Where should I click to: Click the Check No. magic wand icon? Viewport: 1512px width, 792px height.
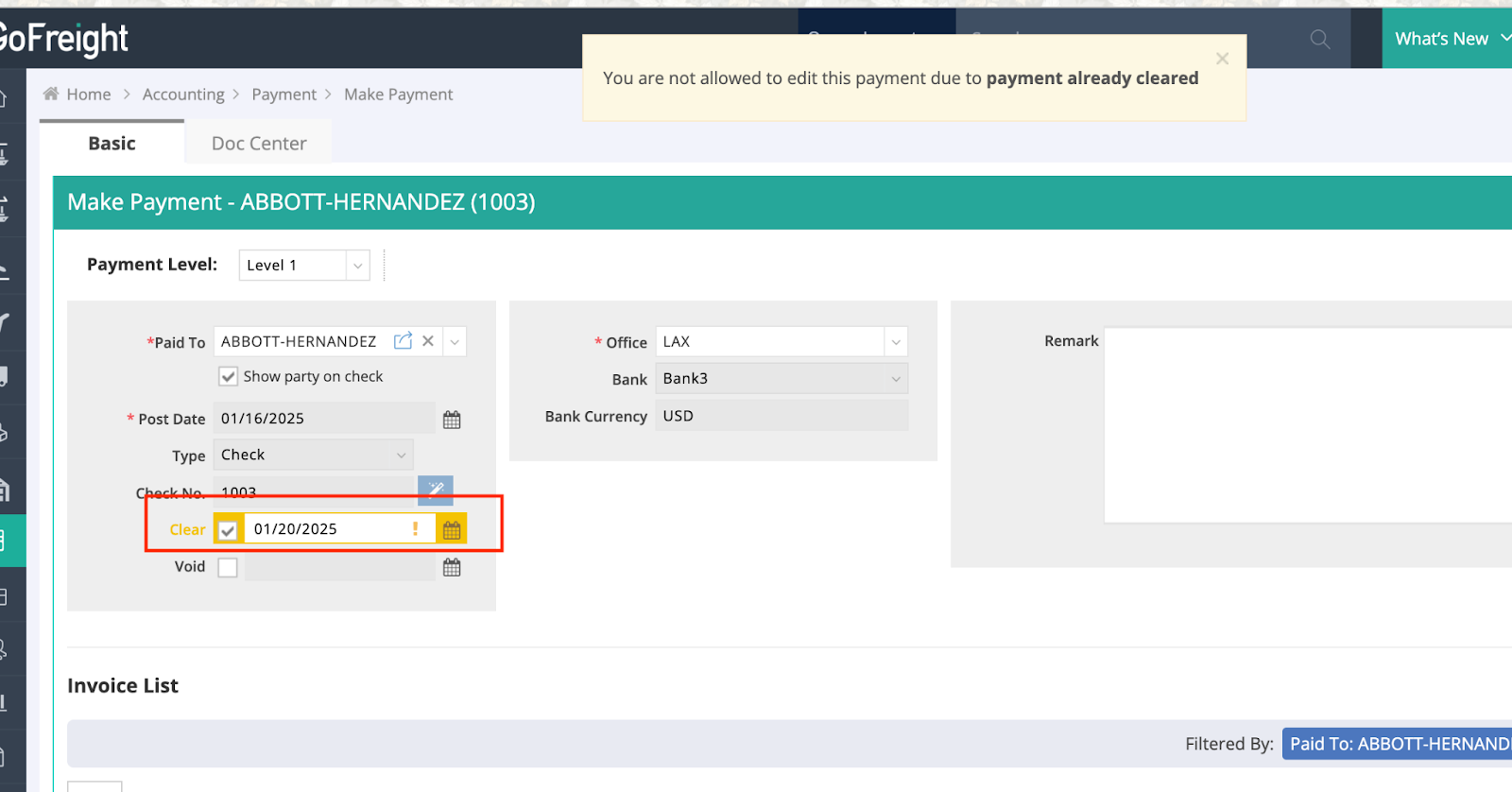(436, 490)
